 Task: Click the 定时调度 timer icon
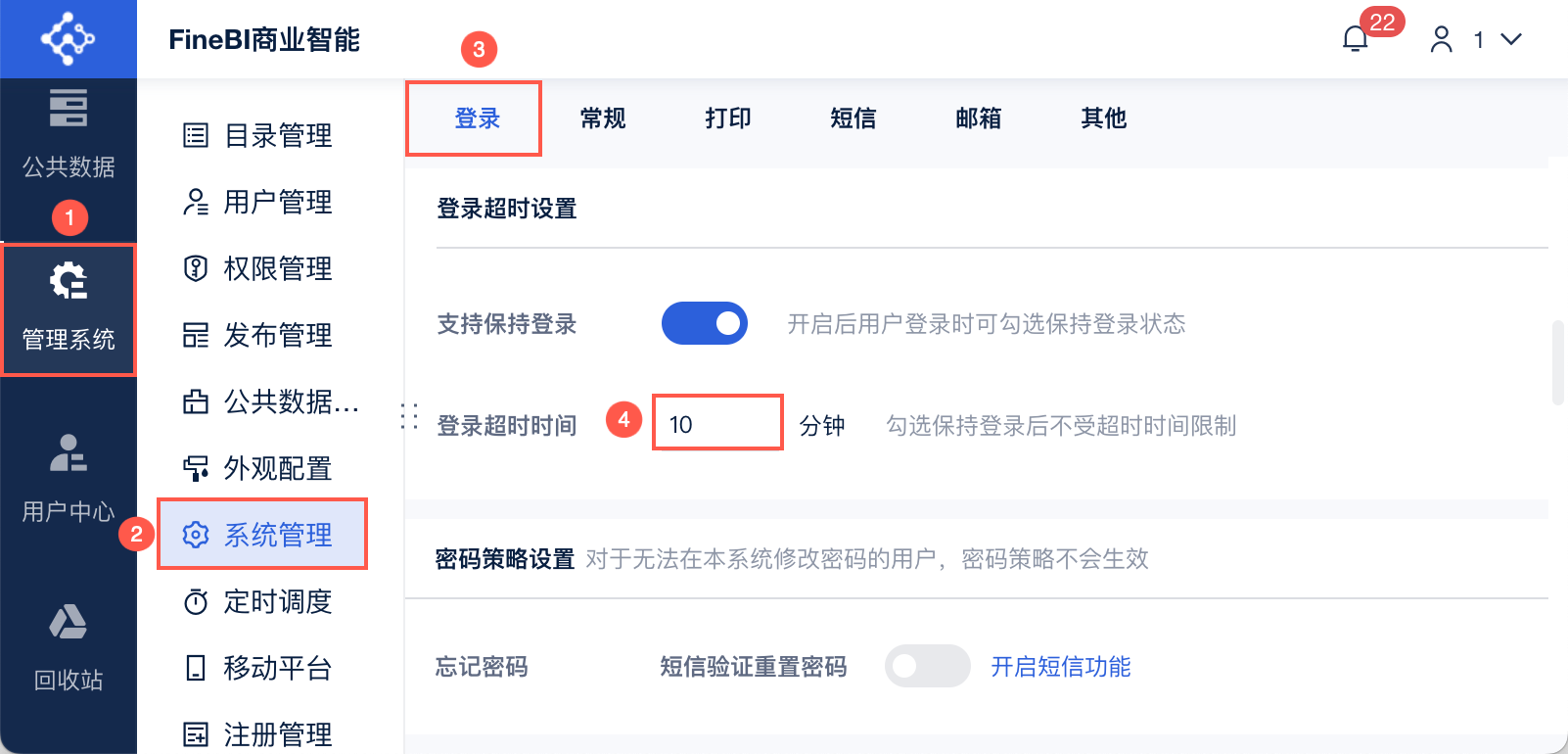(x=196, y=601)
